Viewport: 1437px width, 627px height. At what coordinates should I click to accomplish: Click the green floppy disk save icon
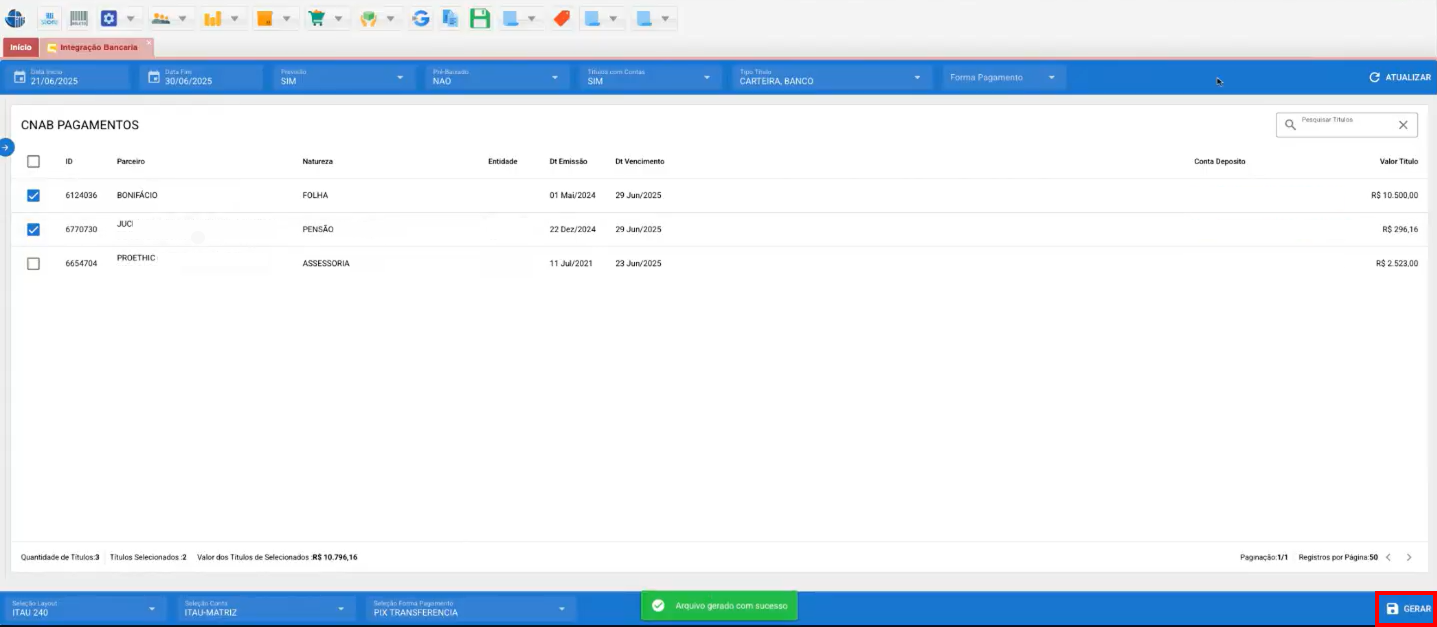click(480, 18)
